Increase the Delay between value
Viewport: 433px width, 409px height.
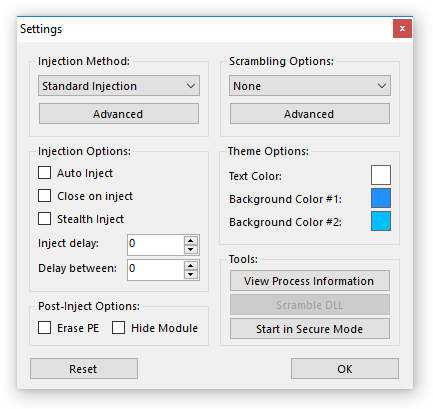pos(191,266)
